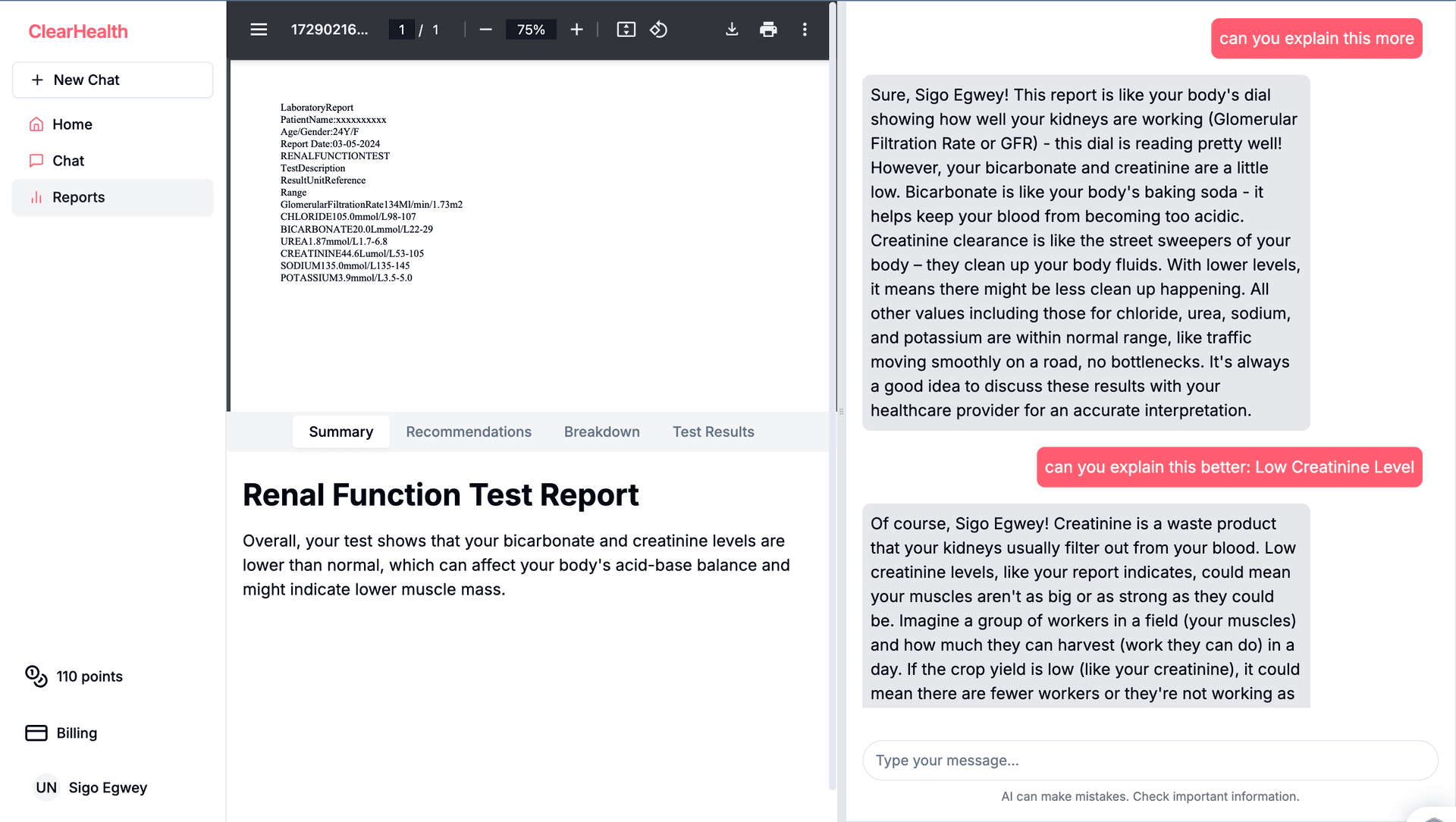Click the 75% zoom level field
This screenshot has height=822, width=1456.
(531, 30)
